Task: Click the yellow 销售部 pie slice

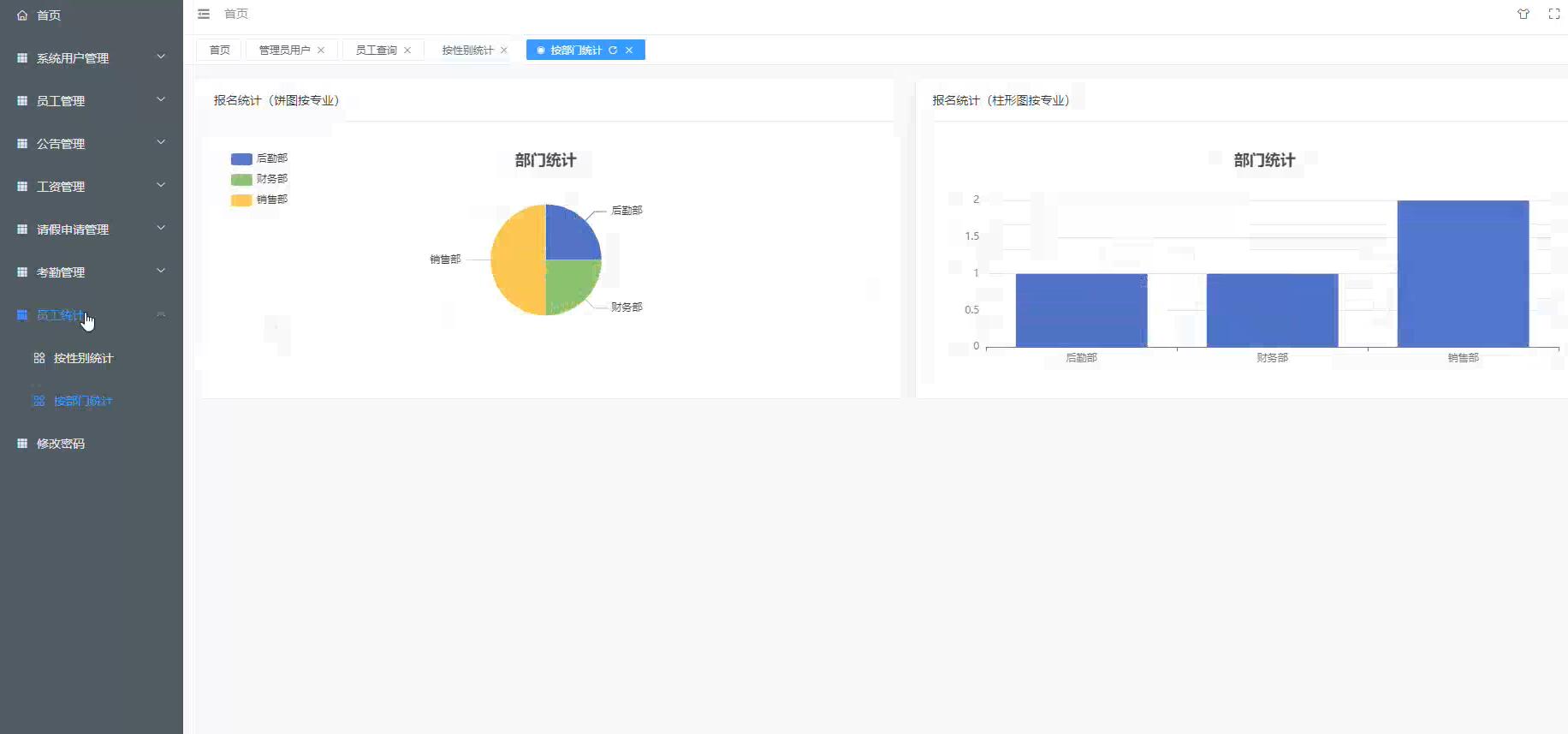Action: [x=520, y=260]
